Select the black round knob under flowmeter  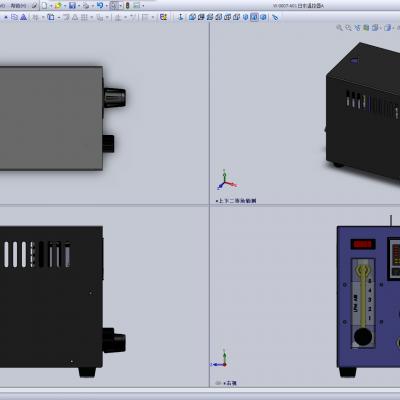(x=363, y=337)
